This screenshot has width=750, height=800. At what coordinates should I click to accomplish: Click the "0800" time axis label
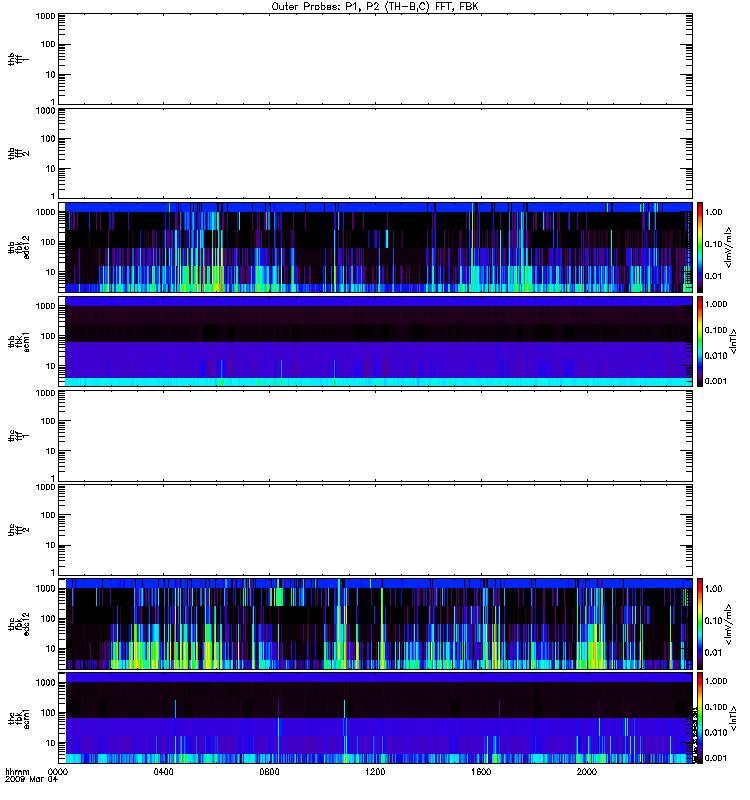click(x=269, y=772)
